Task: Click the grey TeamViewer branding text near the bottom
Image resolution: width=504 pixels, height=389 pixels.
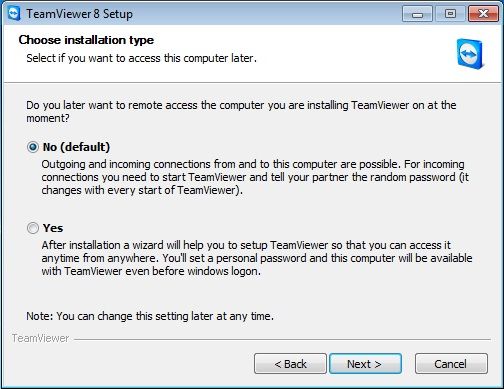Action: point(40,338)
